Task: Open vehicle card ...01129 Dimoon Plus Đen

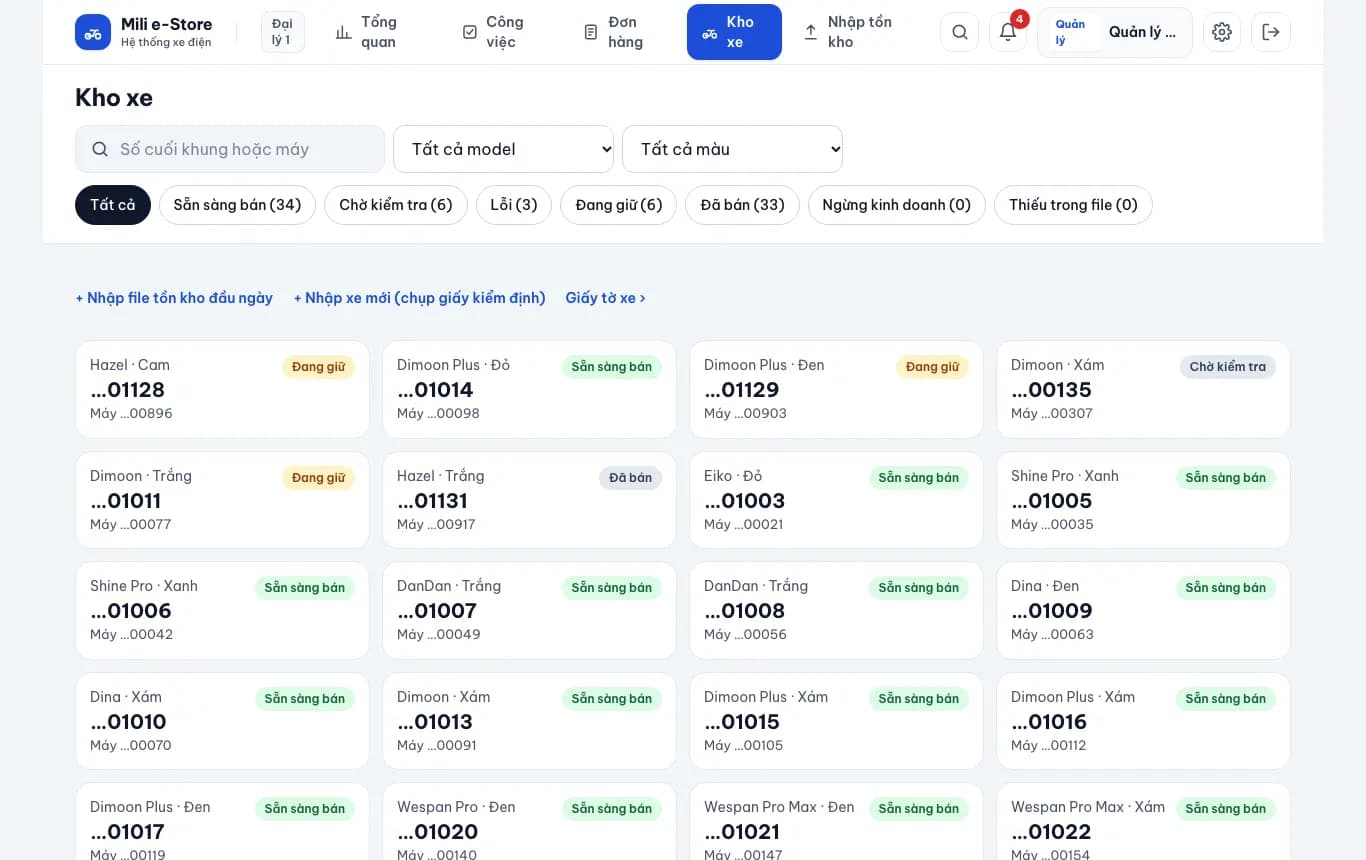Action: click(x=836, y=389)
